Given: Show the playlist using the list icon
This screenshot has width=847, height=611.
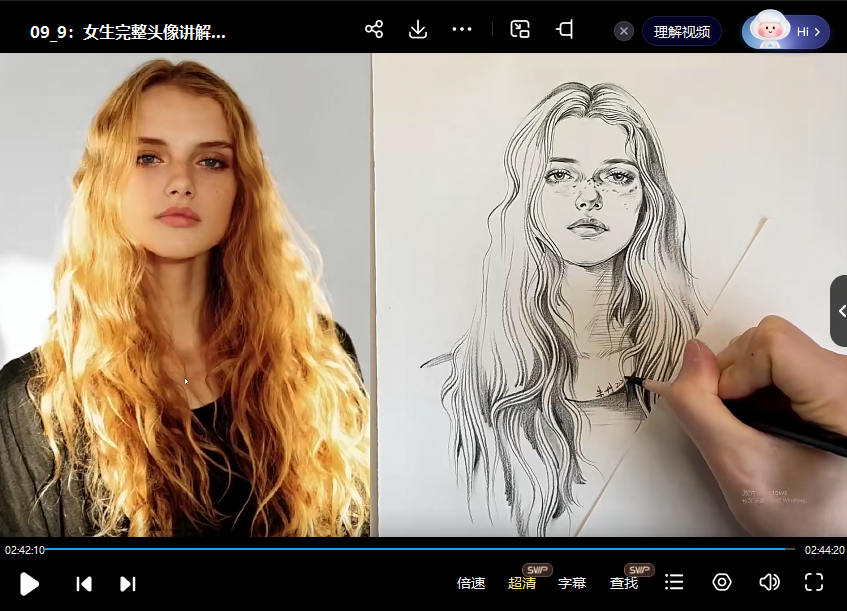Looking at the screenshot, I should click(675, 582).
